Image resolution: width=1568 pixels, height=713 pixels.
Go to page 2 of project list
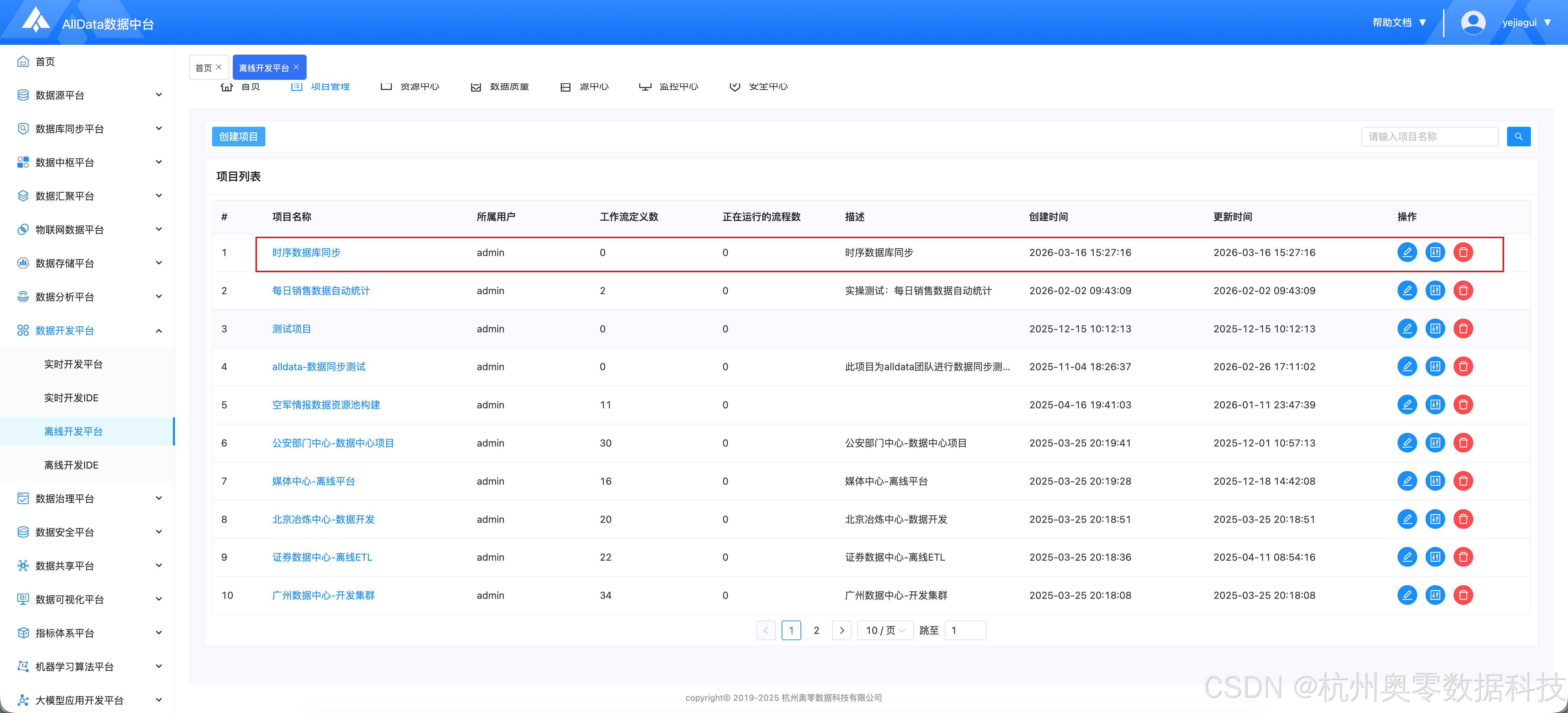click(x=816, y=630)
